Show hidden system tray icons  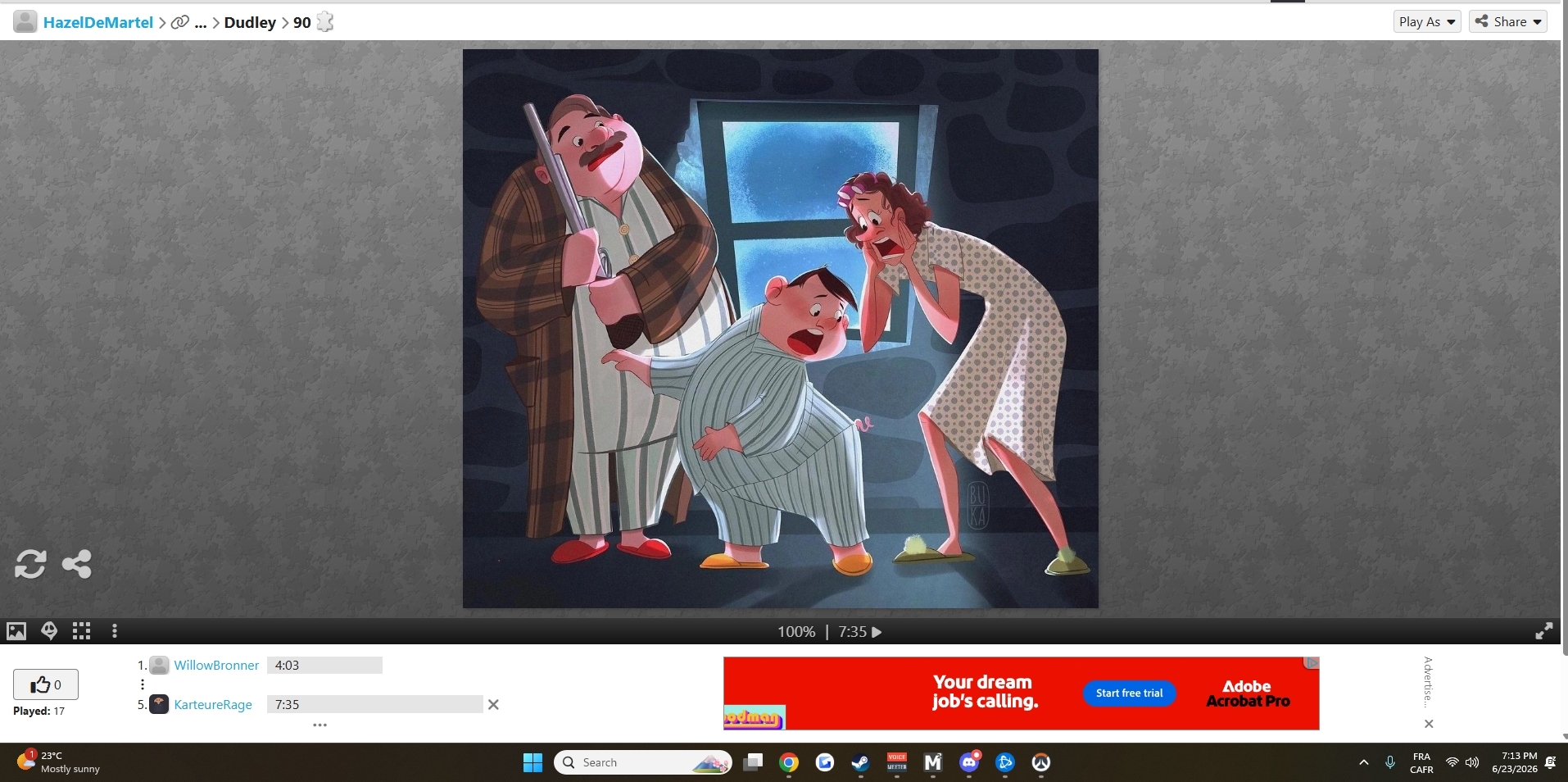[x=1364, y=763]
